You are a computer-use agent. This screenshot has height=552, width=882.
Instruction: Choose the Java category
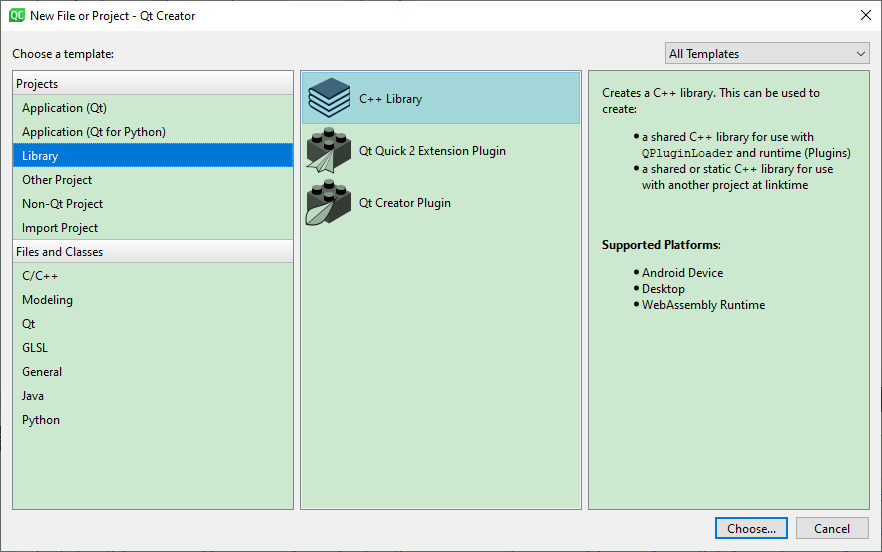pyautogui.click(x=153, y=396)
